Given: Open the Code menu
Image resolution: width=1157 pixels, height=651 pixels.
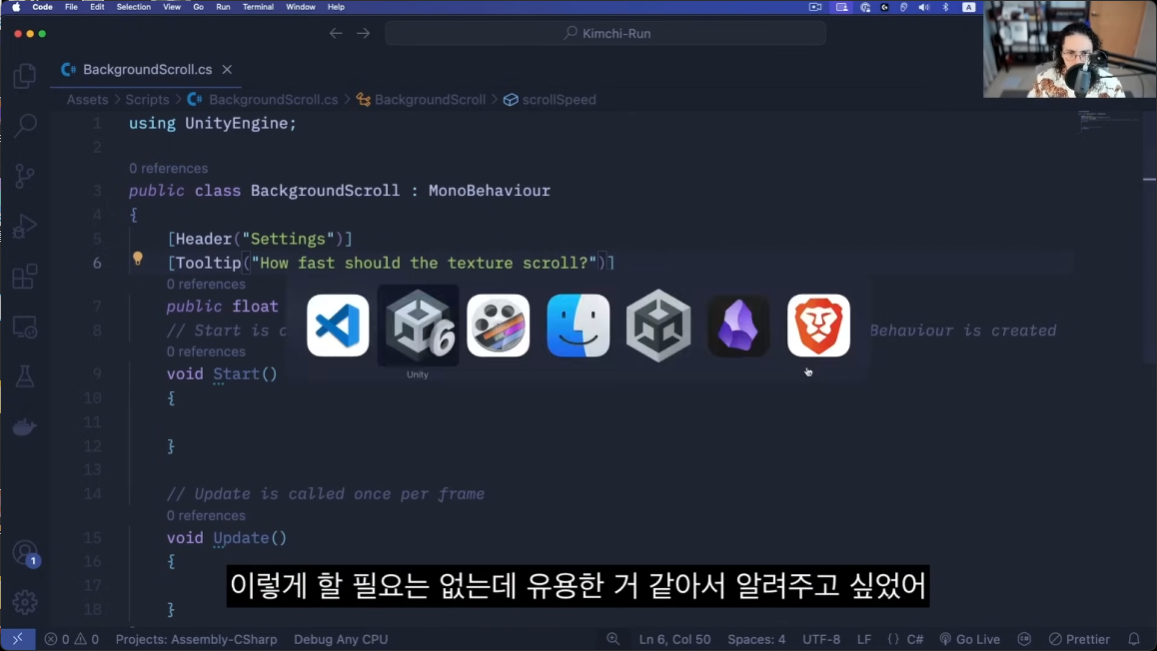Looking at the screenshot, I should click(42, 7).
